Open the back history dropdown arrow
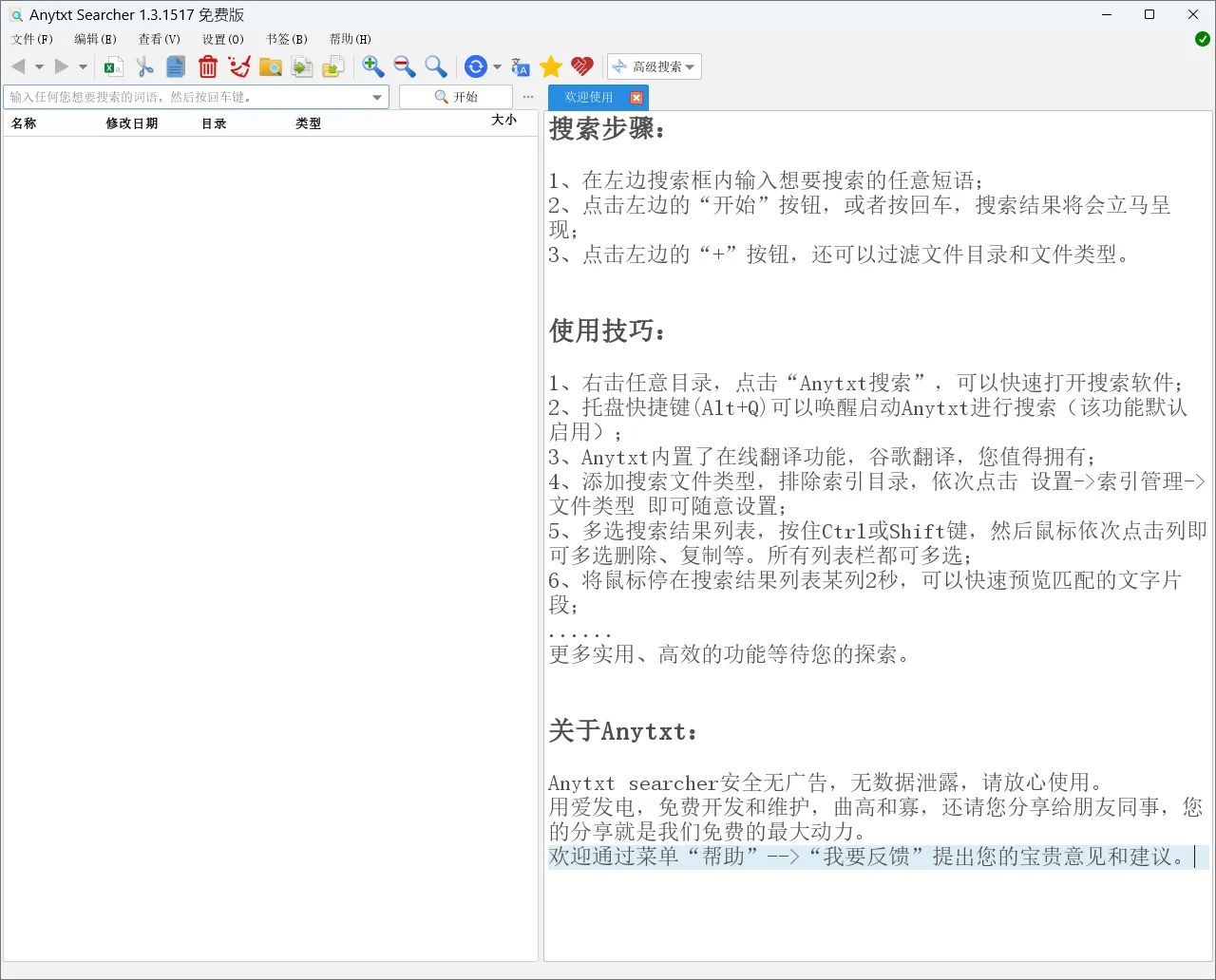Image resolution: width=1216 pixels, height=980 pixels. click(39, 66)
